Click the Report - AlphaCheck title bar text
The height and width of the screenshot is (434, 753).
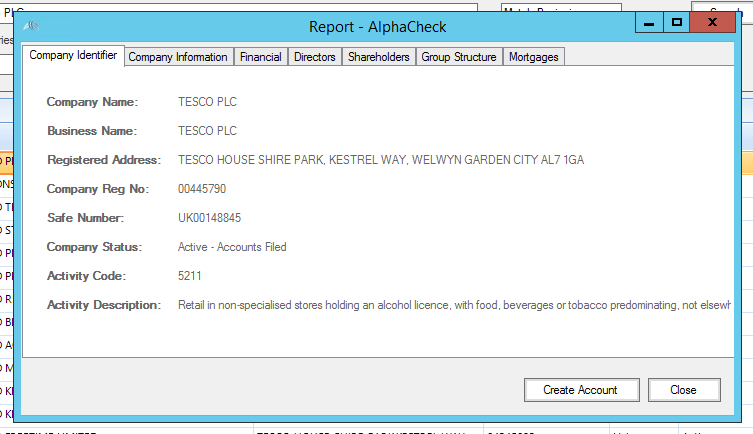click(x=377, y=27)
